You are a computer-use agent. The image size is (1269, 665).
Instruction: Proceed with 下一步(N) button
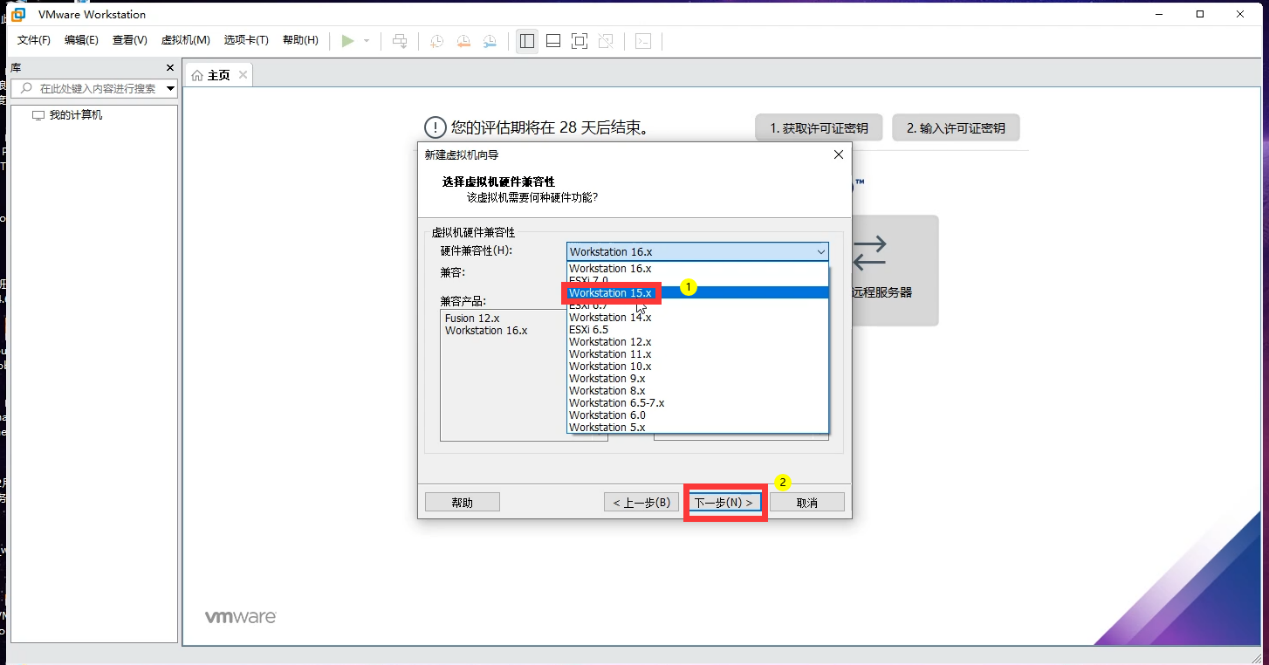724,502
